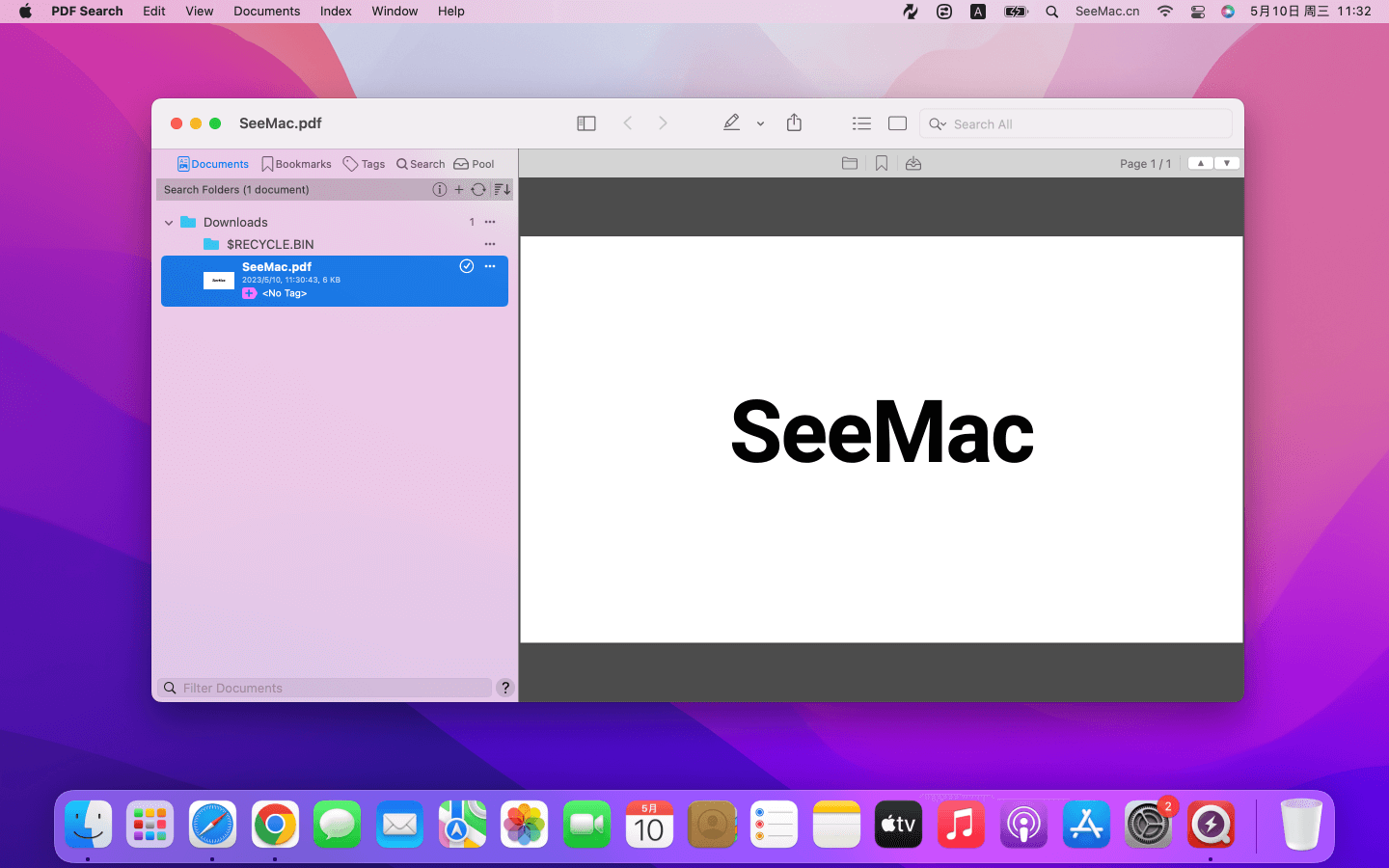1389x868 pixels.
Task: Switch to list view icon
Action: point(861,123)
